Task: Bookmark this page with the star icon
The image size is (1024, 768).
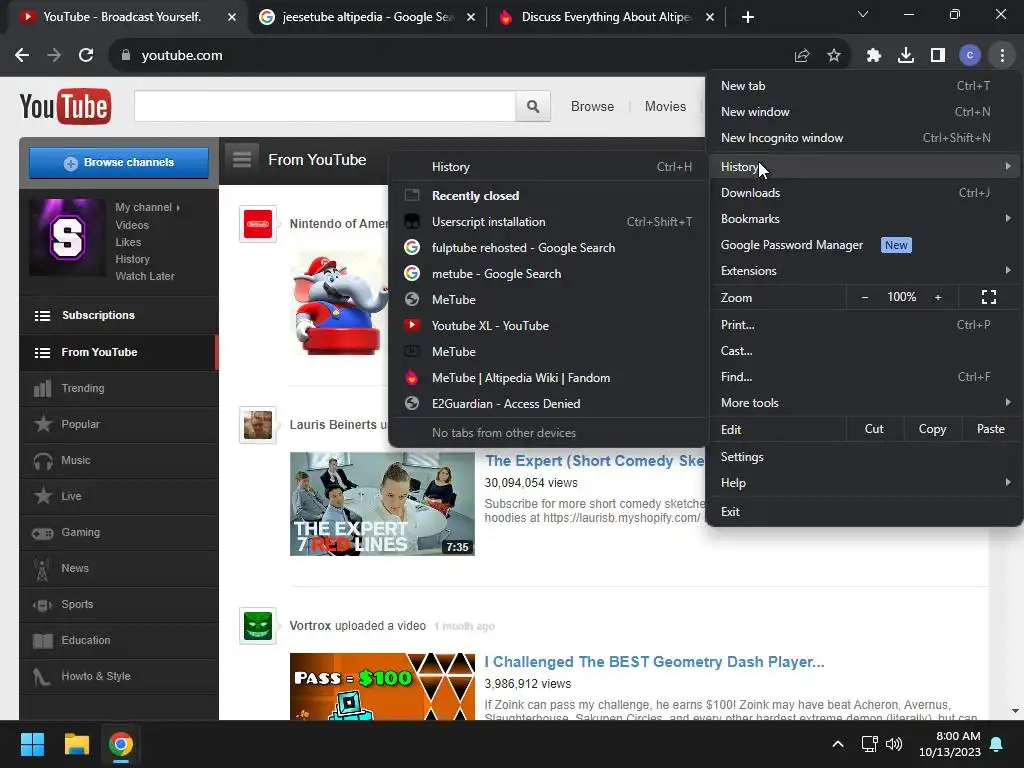Action: pyautogui.click(x=834, y=56)
